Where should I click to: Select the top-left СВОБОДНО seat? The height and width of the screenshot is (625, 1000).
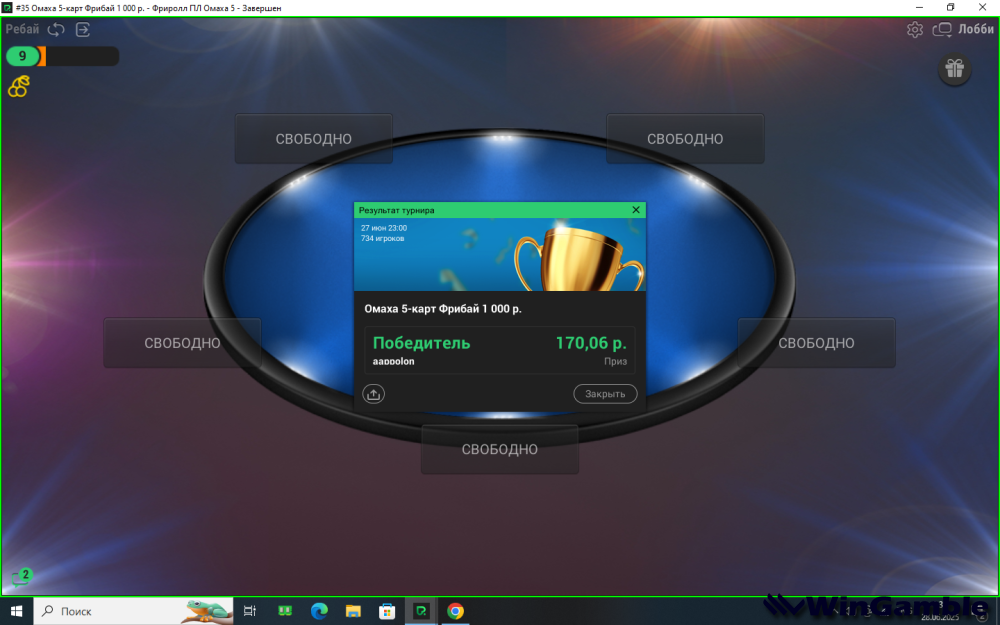click(x=313, y=139)
